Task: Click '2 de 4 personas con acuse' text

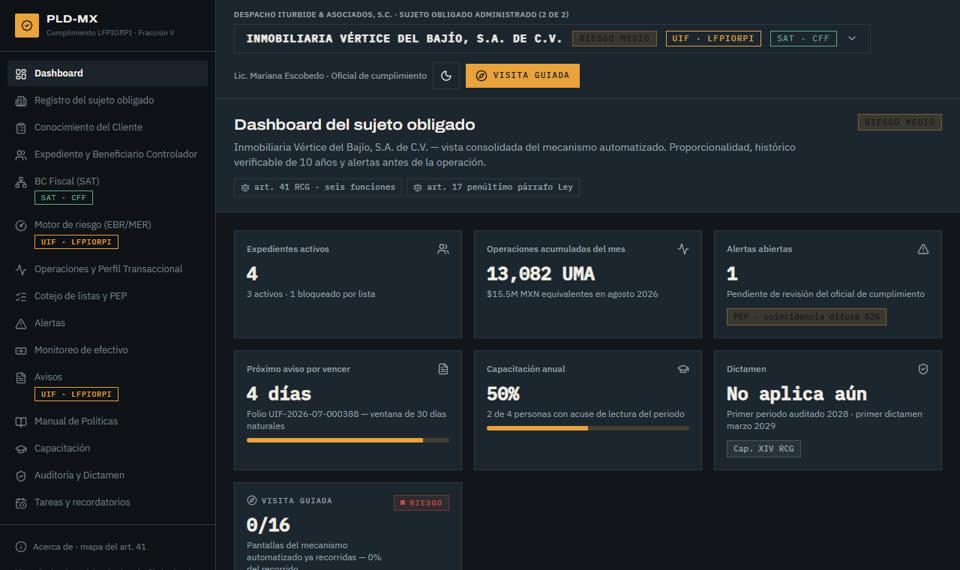Action: (585, 414)
